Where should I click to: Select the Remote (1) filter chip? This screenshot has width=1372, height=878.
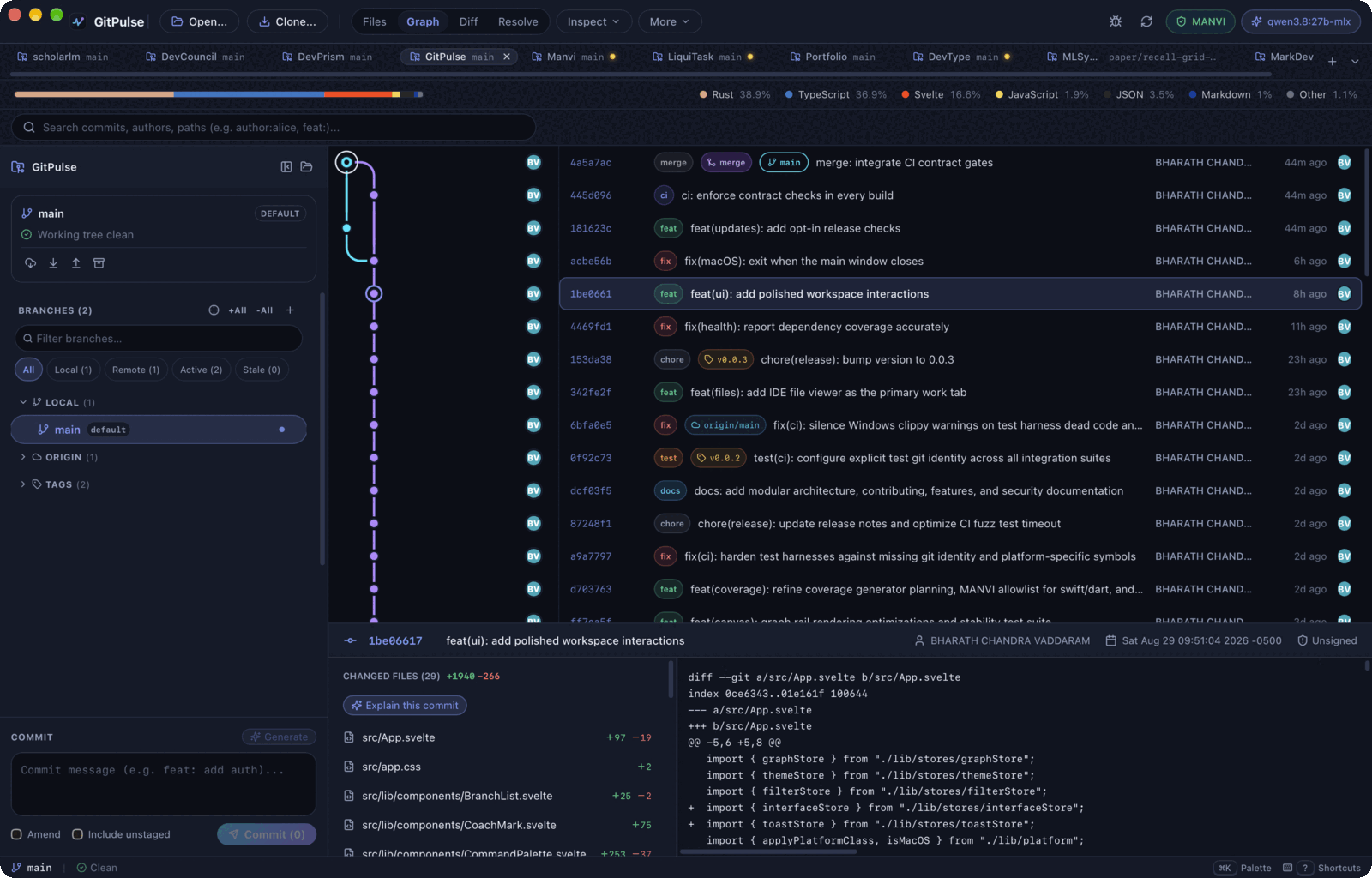[x=135, y=370]
